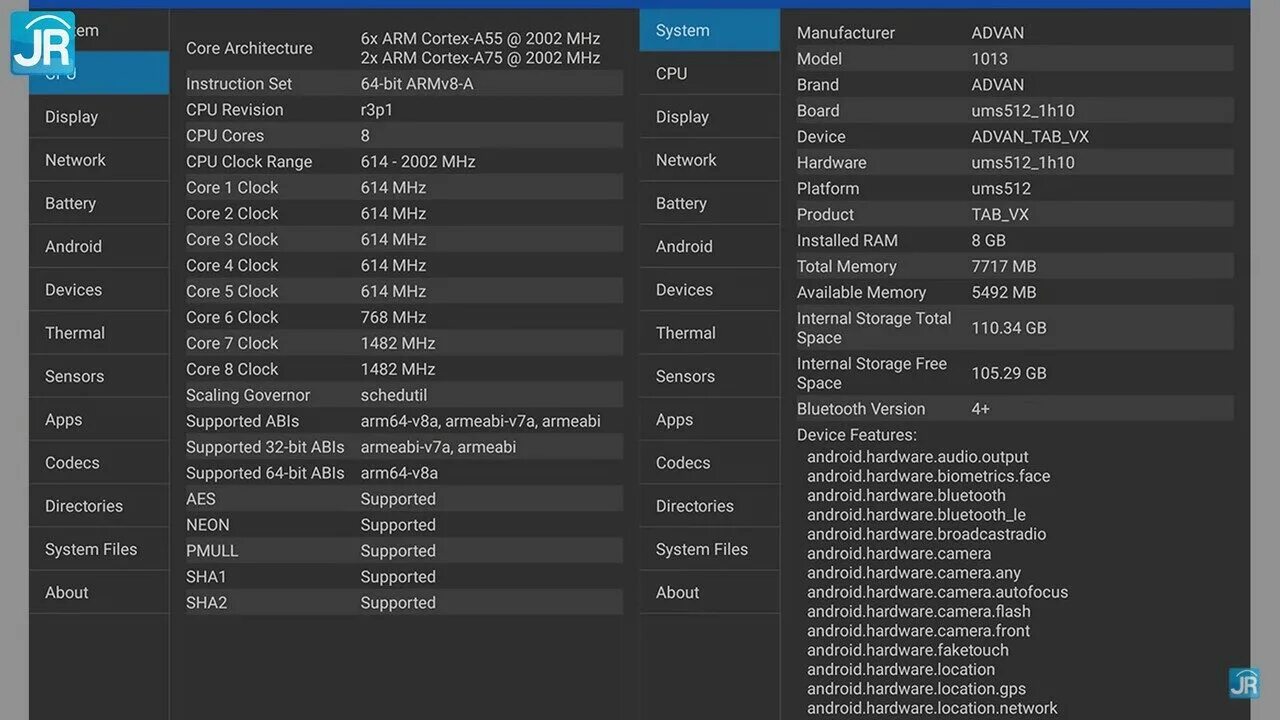Click the Board row label
Screen dimensions: 1280x720
tap(818, 111)
